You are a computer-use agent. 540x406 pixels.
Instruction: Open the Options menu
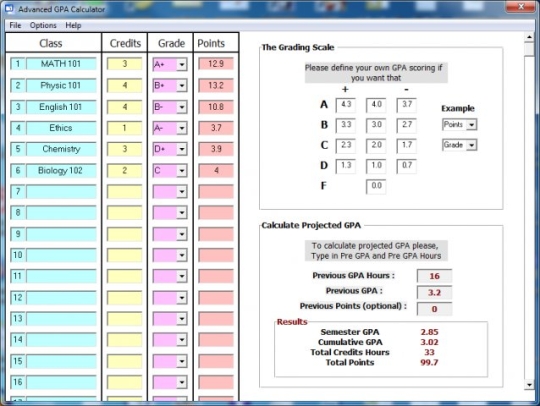43,25
